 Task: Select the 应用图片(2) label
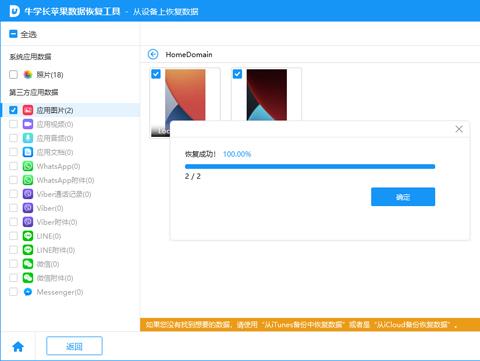click(55, 110)
